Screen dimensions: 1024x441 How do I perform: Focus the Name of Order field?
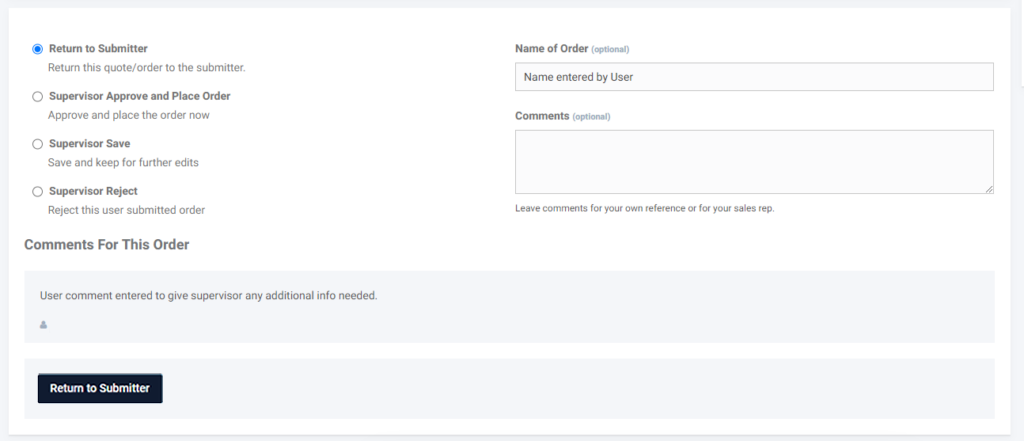point(753,77)
